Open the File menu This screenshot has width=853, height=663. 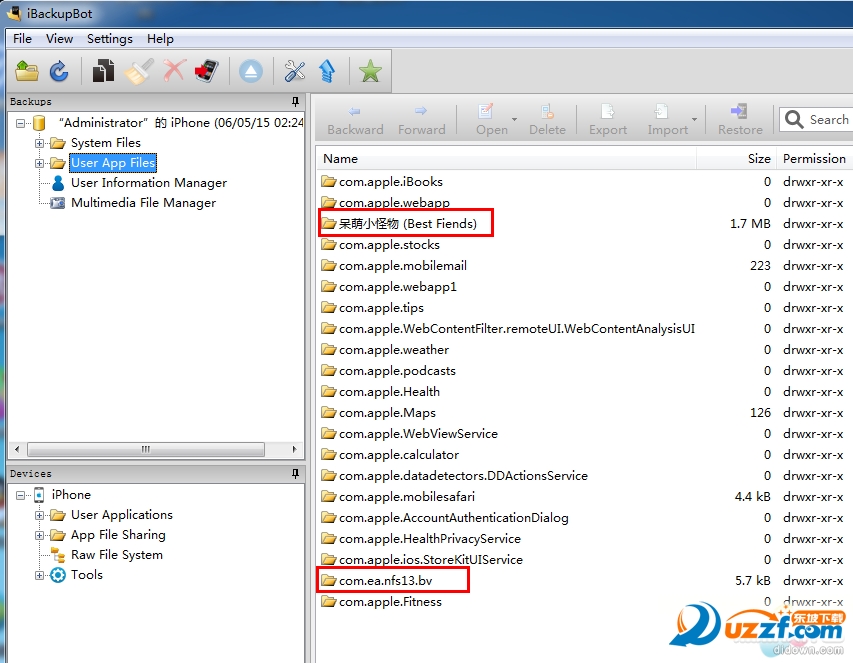[x=22, y=39]
